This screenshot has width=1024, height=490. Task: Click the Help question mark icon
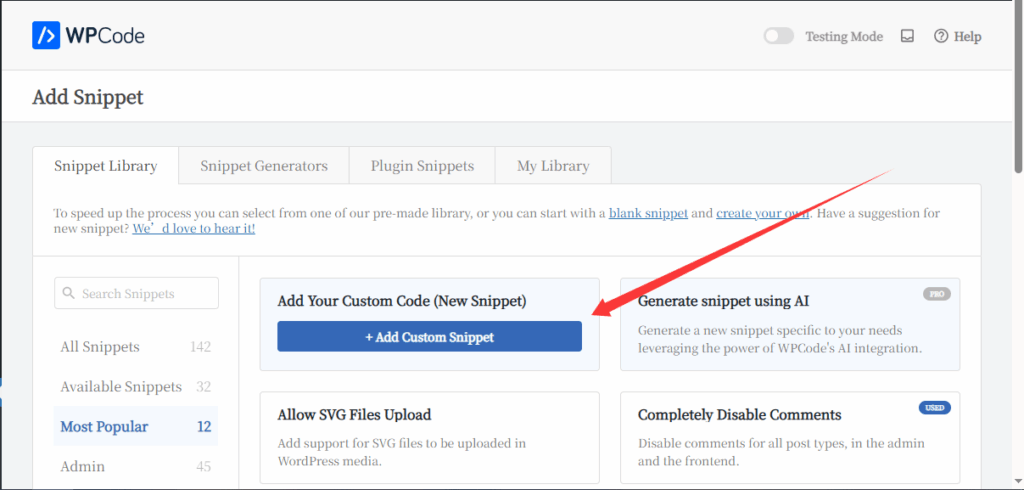pos(940,36)
